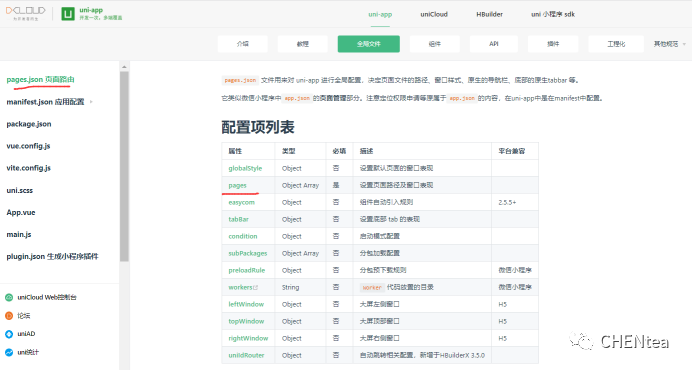
Task: Open the condition property link
Action: [x=243, y=236]
